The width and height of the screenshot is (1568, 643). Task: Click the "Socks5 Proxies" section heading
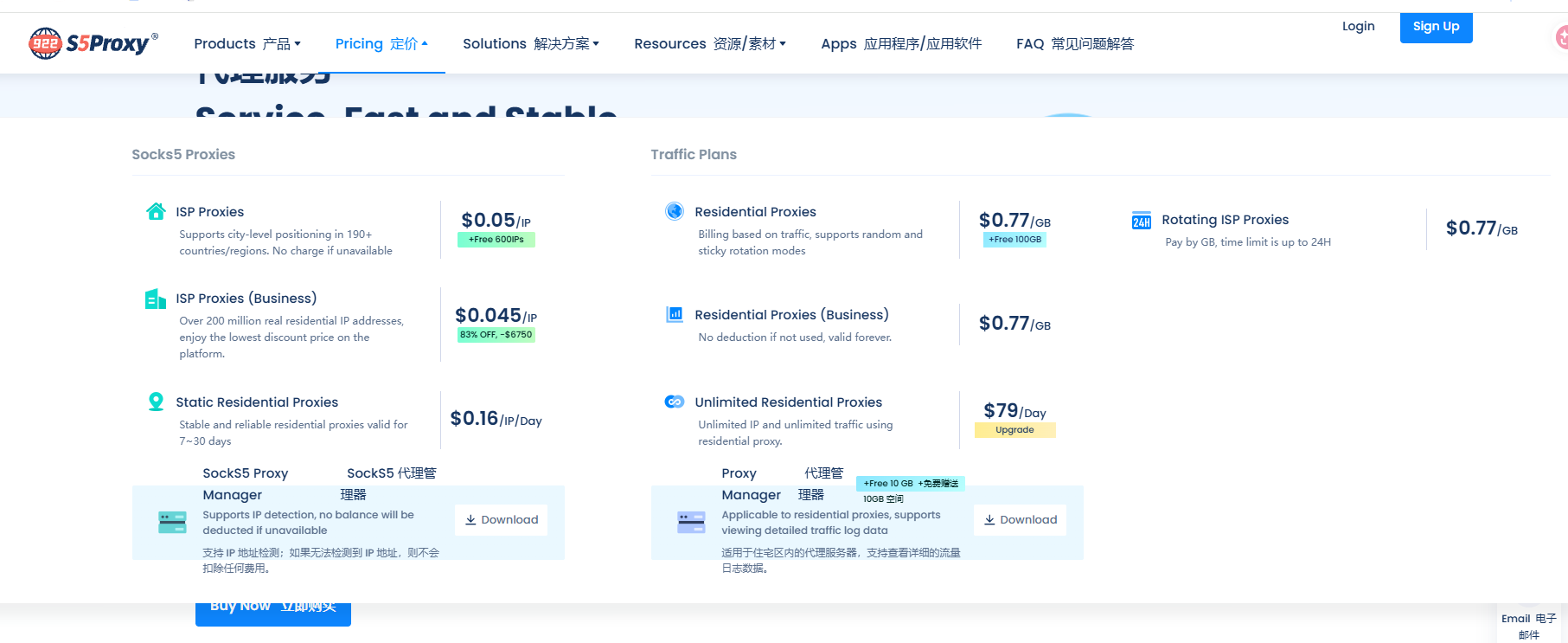coord(183,154)
